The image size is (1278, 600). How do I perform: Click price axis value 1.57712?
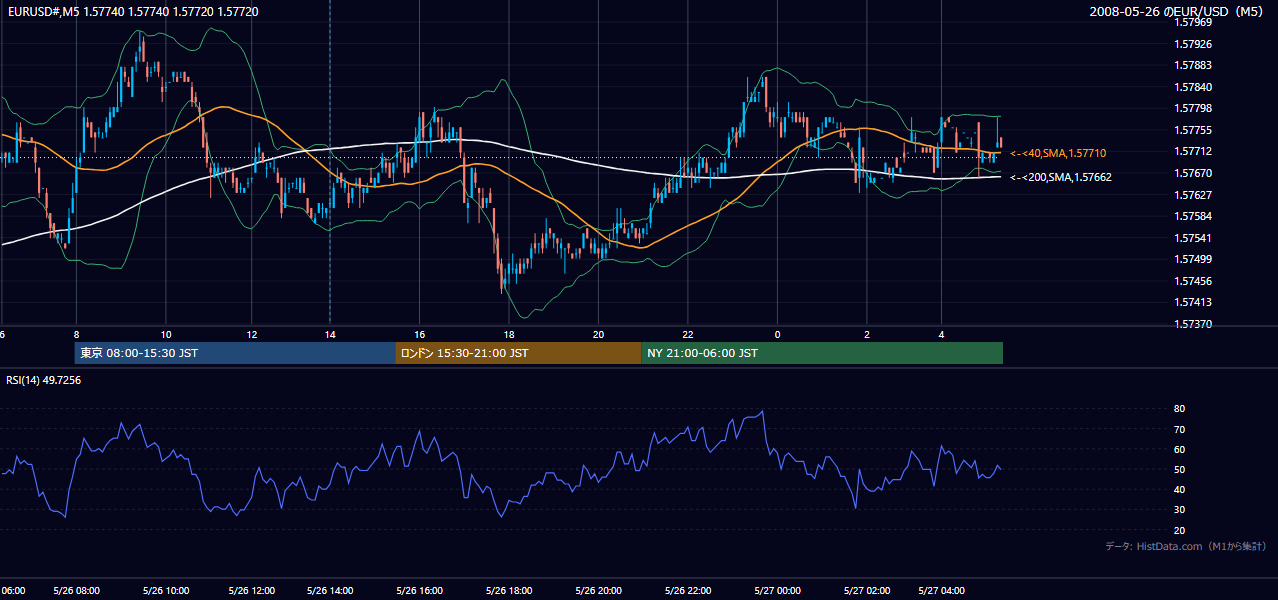tap(1193, 152)
